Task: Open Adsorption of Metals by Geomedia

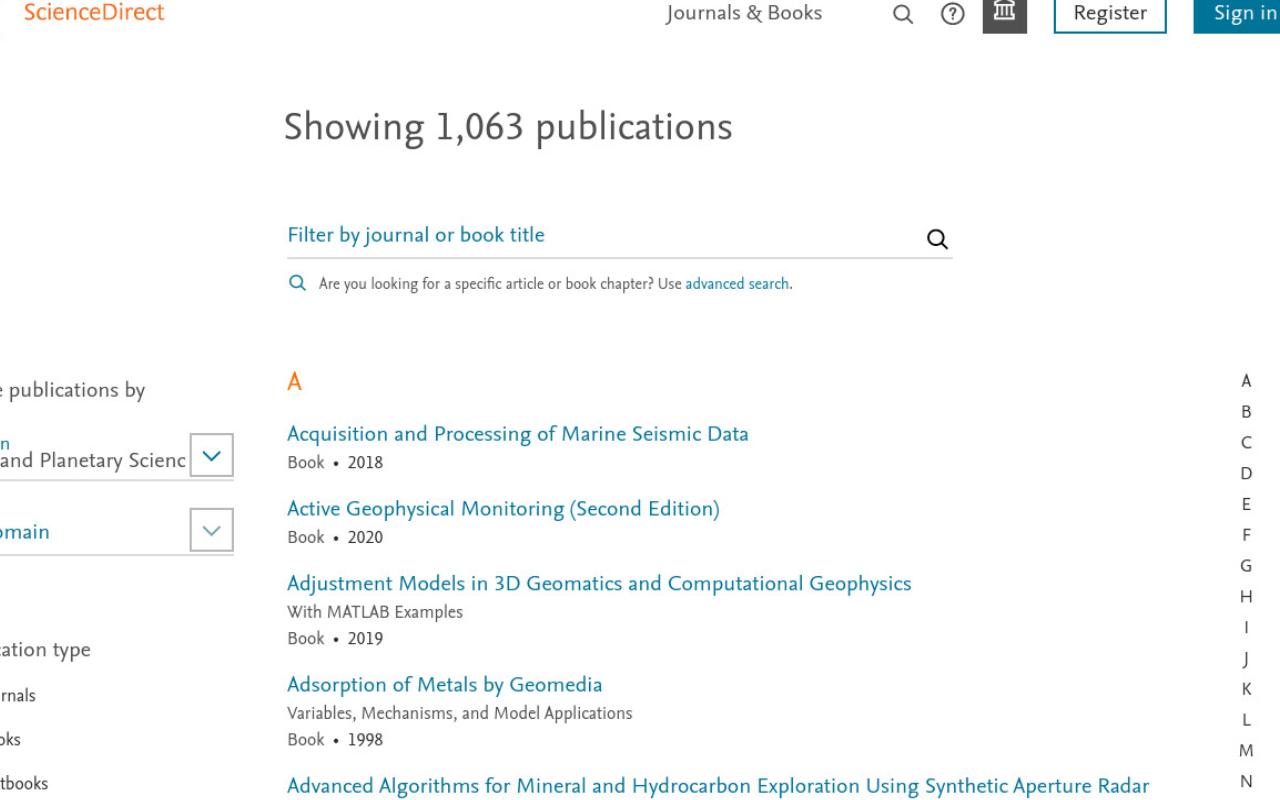Action: click(x=445, y=685)
